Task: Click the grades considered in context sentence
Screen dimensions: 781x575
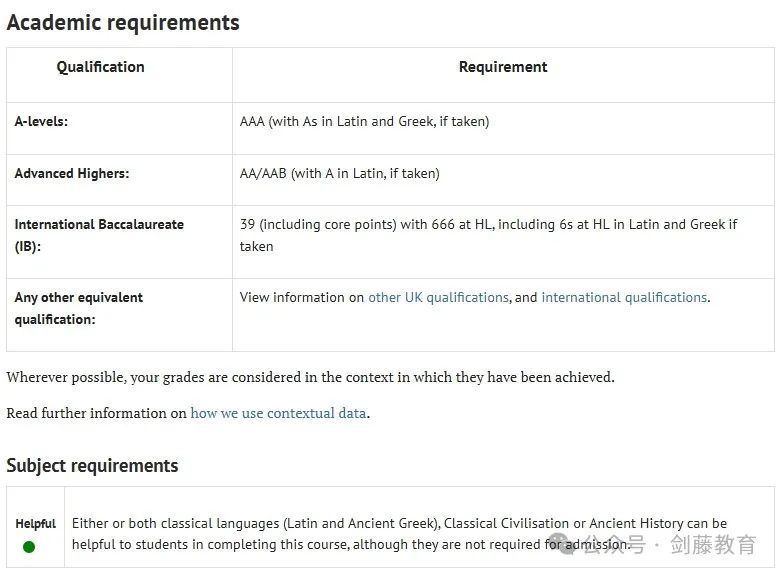Action: point(310,377)
